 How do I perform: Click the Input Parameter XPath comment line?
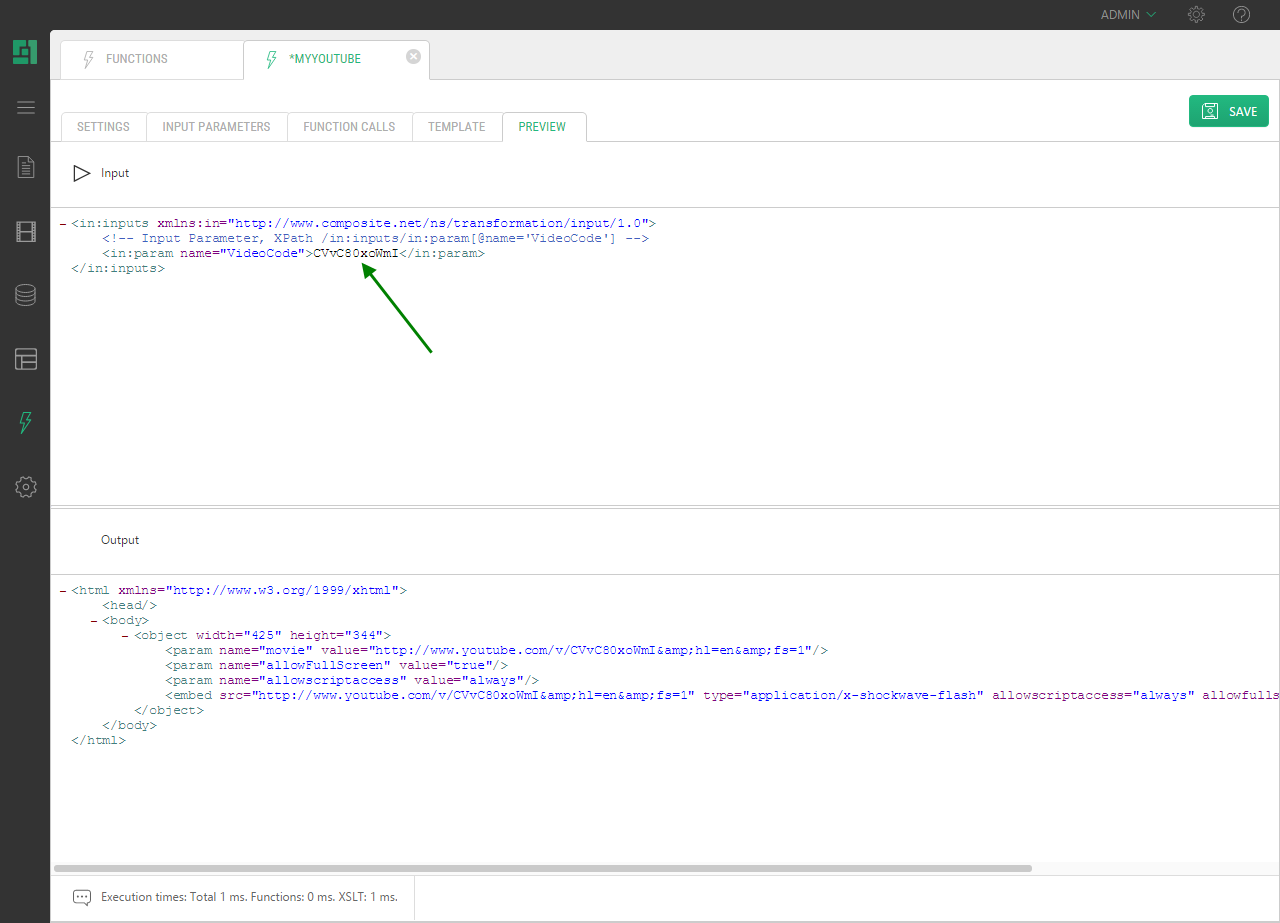point(375,239)
